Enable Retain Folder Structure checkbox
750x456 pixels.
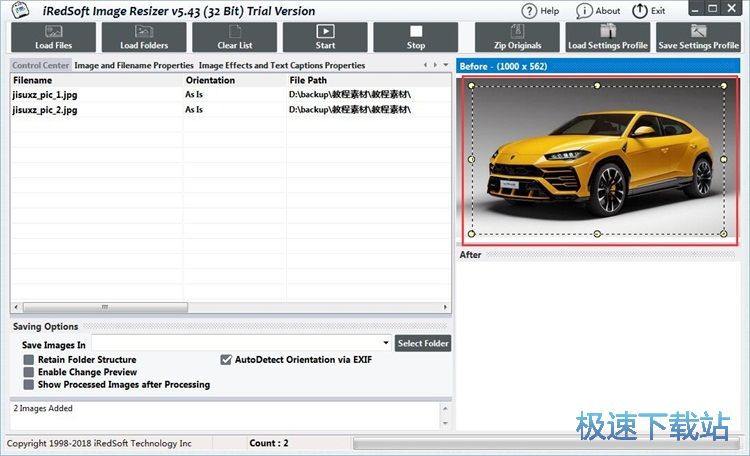pyautogui.click(x=29, y=359)
